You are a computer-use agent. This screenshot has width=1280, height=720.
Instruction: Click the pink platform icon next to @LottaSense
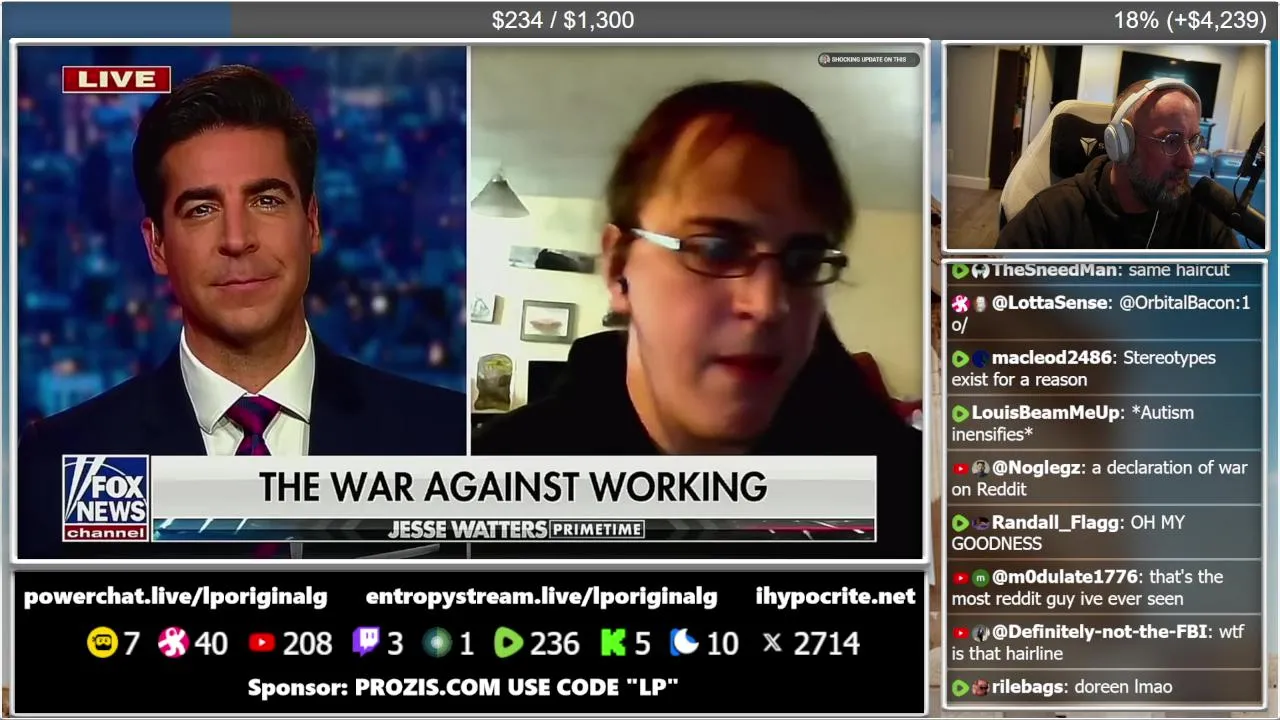point(960,303)
